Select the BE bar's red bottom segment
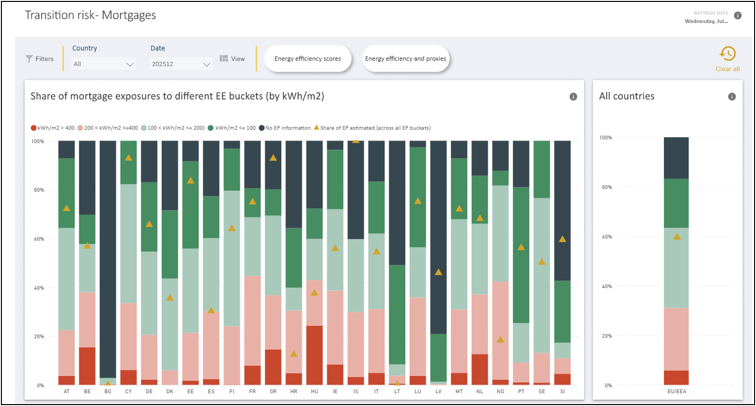This screenshot has height=406, width=756. pos(87,366)
